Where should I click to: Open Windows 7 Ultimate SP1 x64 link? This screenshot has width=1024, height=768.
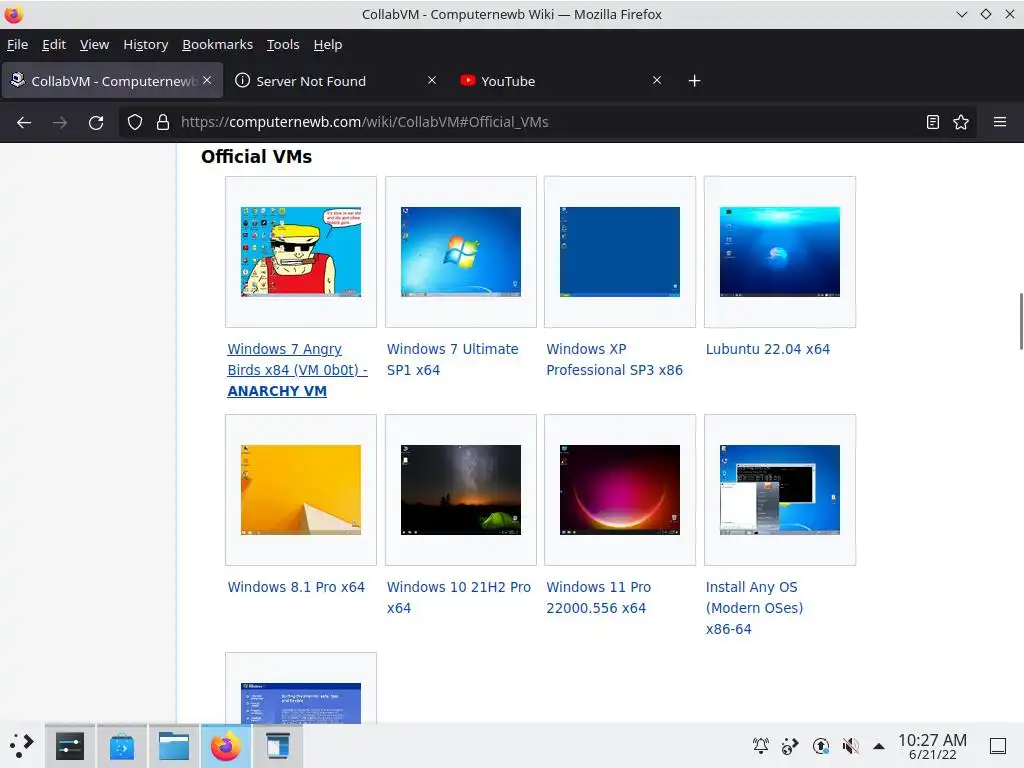pos(453,359)
